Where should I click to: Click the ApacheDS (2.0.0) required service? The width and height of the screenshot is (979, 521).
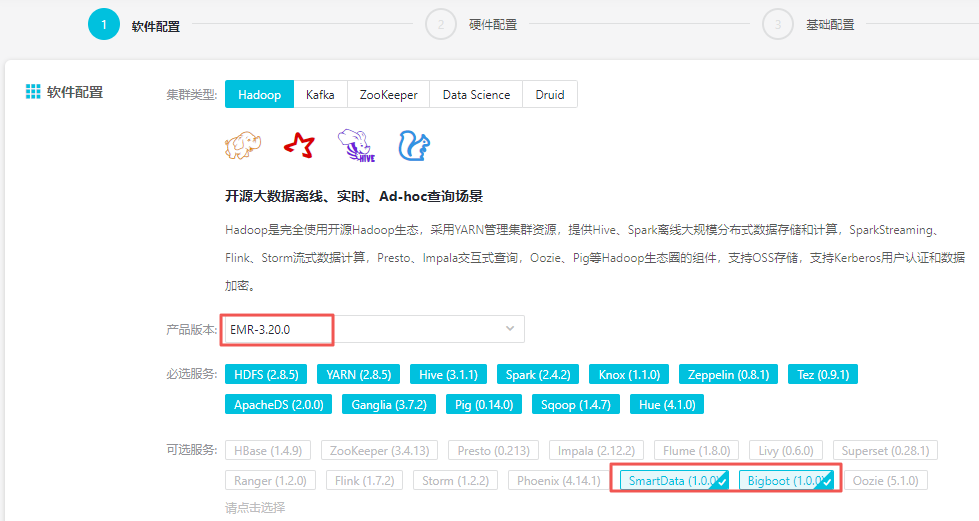click(278, 404)
